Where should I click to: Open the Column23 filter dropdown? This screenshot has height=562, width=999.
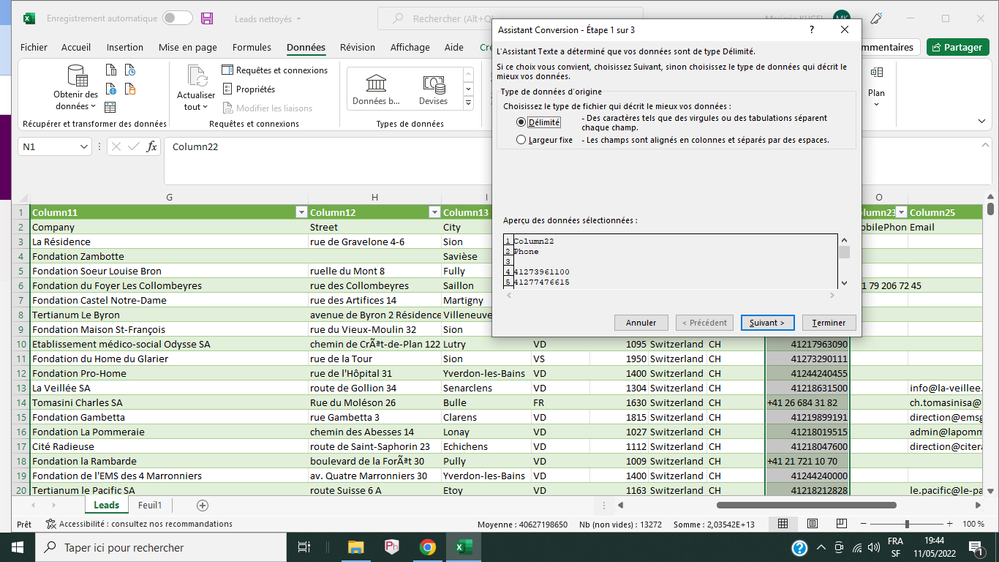point(901,212)
